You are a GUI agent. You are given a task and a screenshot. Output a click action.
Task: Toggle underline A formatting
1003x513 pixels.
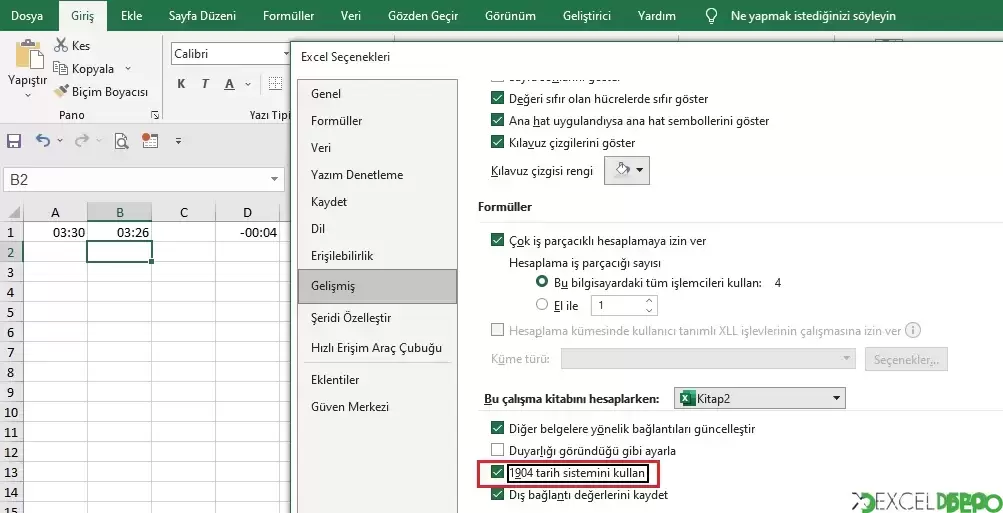point(230,84)
